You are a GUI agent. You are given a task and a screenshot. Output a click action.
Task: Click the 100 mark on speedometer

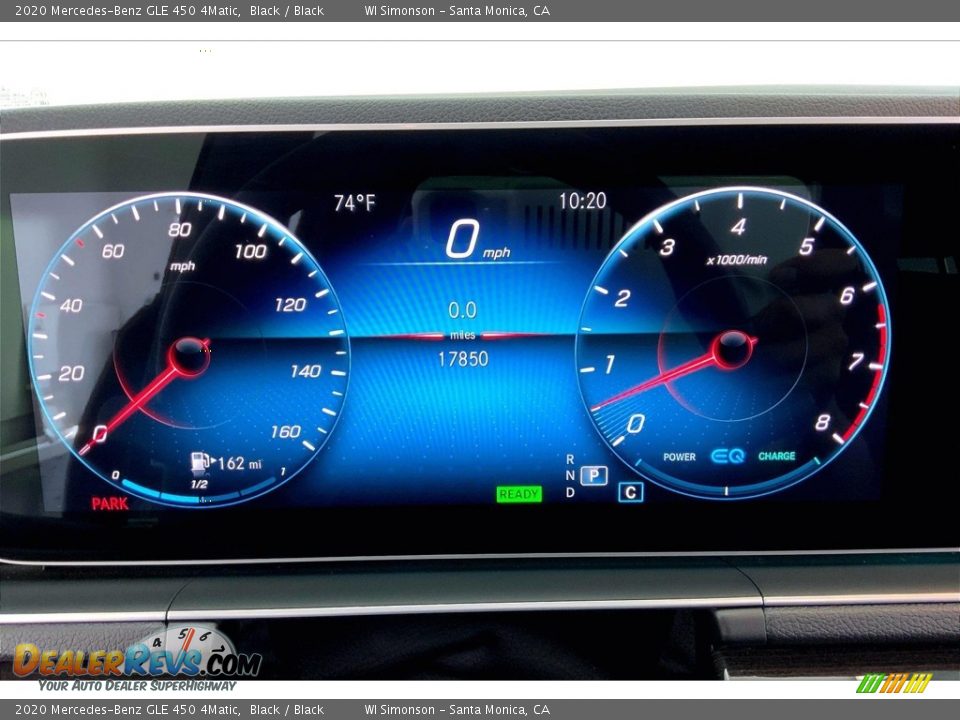coord(250,251)
